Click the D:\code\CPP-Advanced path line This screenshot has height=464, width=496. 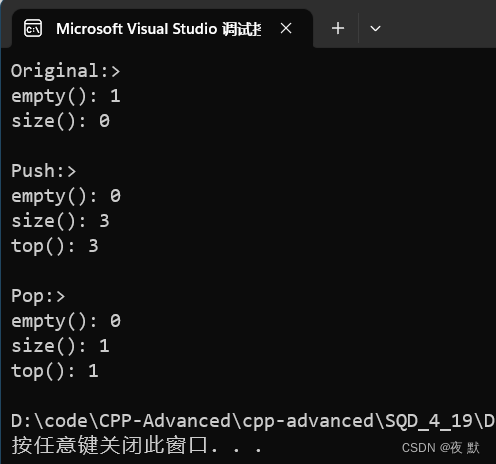point(253,421)
